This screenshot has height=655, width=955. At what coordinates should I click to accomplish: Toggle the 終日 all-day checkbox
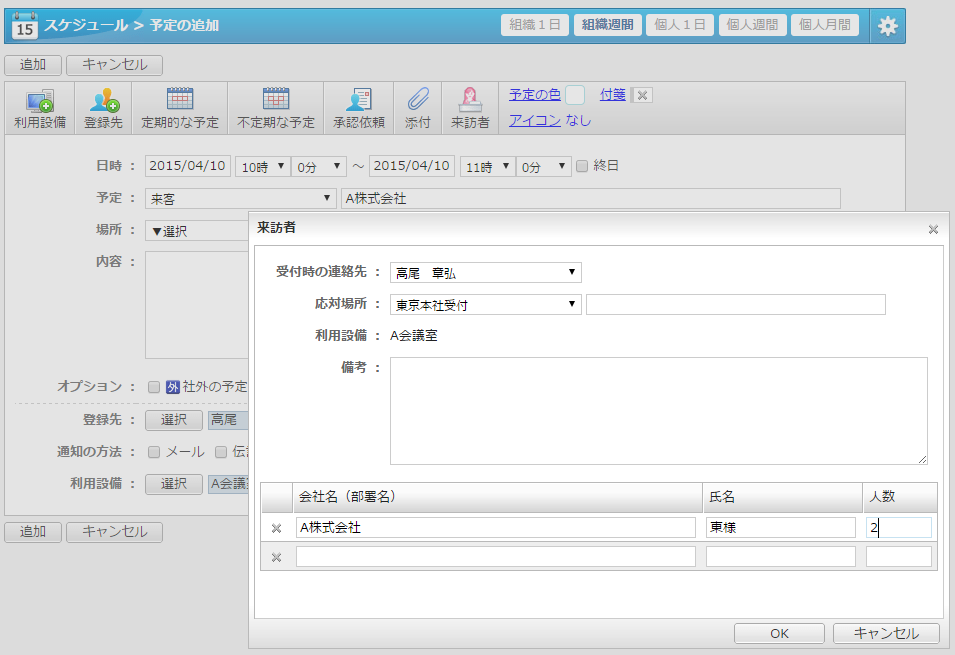pyautogui.click(x=582, y=166)
